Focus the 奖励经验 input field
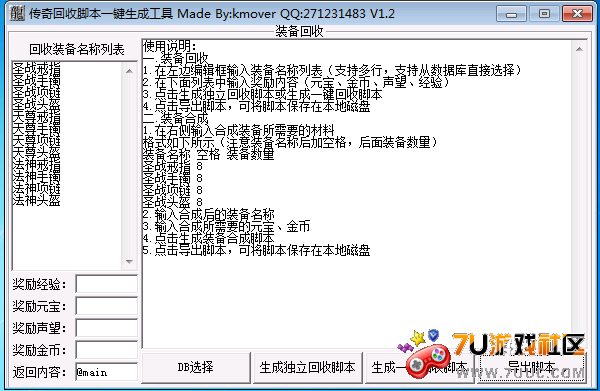Image resolution: width=600 pixels, height=391 pixels. pos(106,284)
